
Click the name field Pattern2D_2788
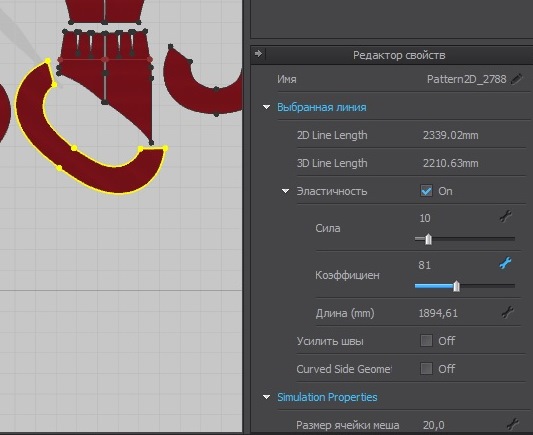click(466, 79)
